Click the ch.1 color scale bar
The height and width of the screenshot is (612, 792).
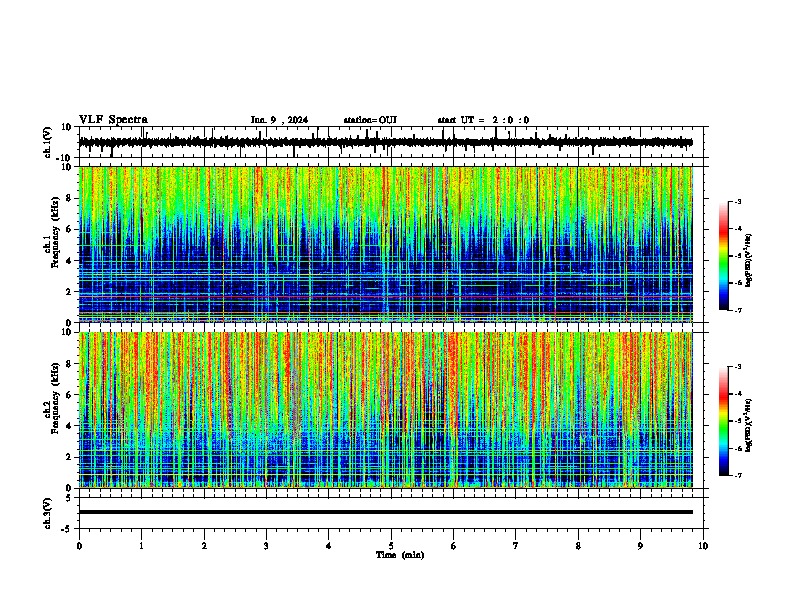click(724, 256)
